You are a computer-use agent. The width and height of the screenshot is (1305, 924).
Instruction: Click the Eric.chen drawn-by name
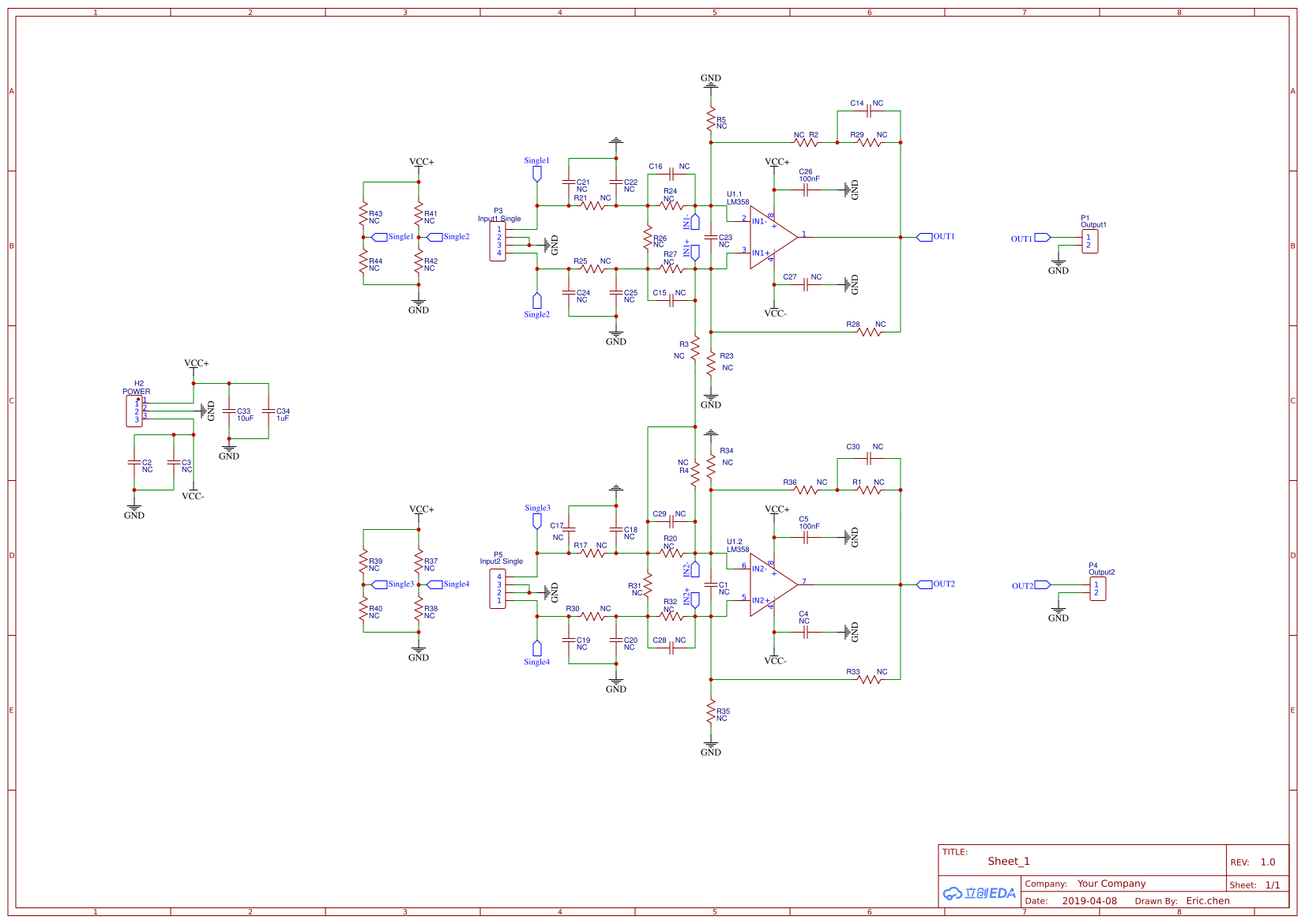pyautogui.click(x=1208, y=901)
